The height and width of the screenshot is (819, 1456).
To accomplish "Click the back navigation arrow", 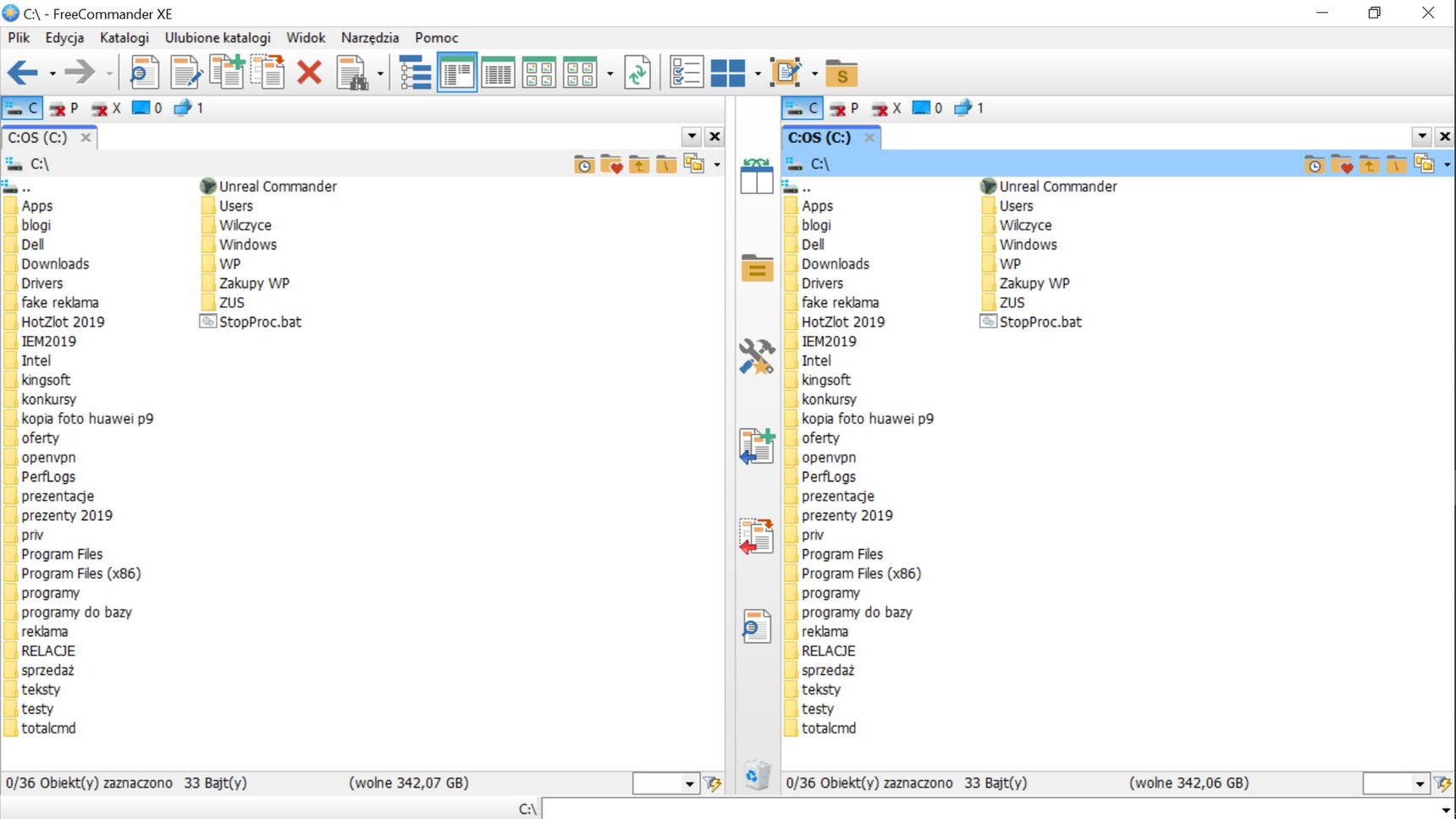I will pos(23,73).
